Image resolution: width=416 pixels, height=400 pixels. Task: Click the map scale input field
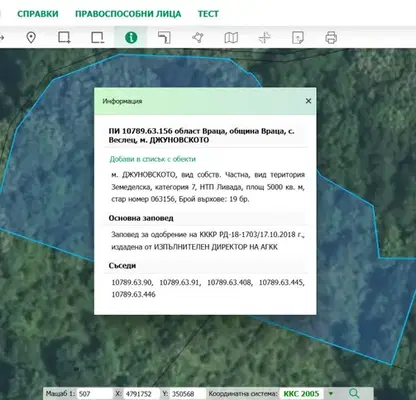[x=95, y=394]
